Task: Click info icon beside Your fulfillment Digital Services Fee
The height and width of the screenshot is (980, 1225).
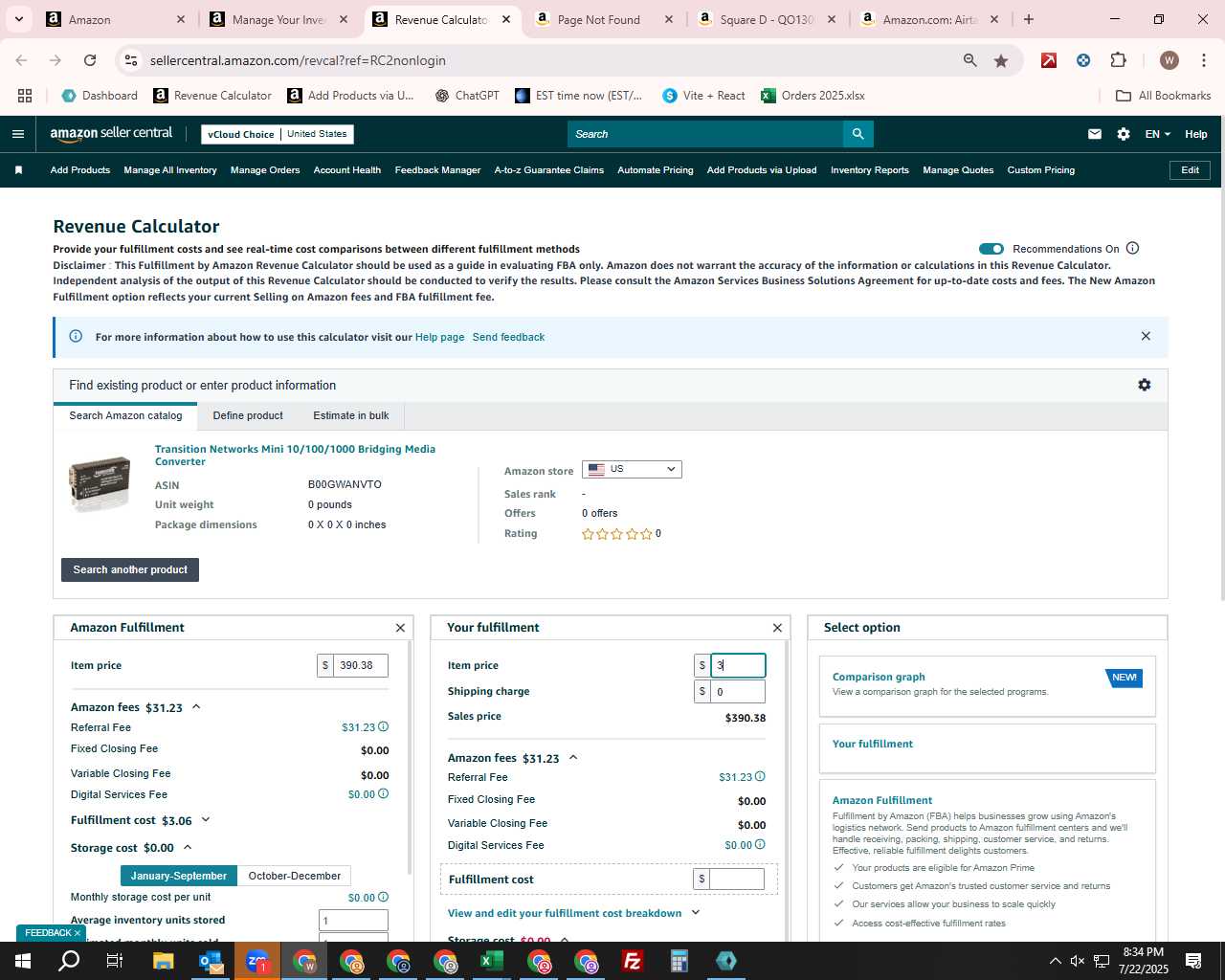Action: [x=760, y=845]
